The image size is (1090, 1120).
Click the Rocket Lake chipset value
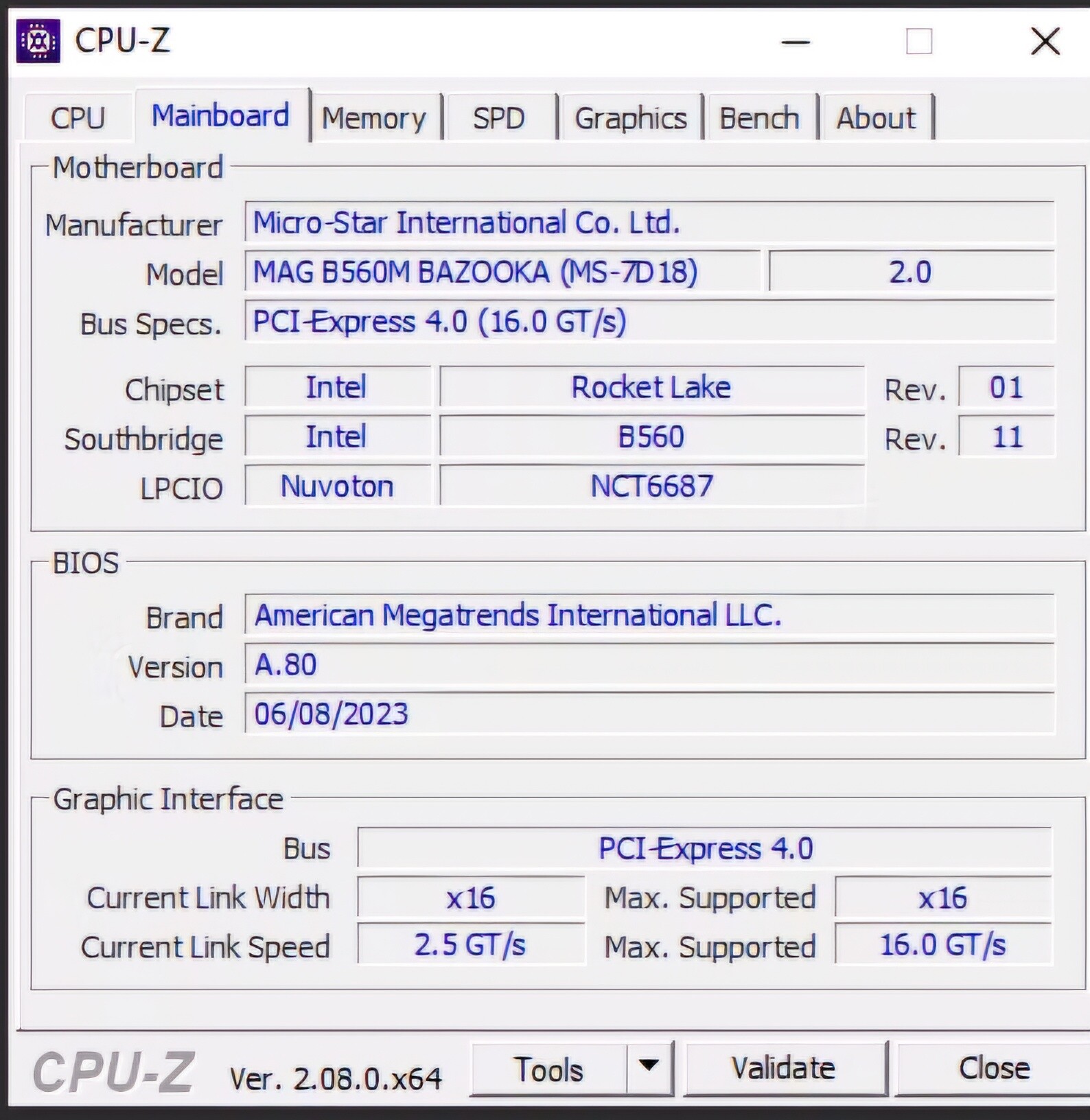pos(652,387)
